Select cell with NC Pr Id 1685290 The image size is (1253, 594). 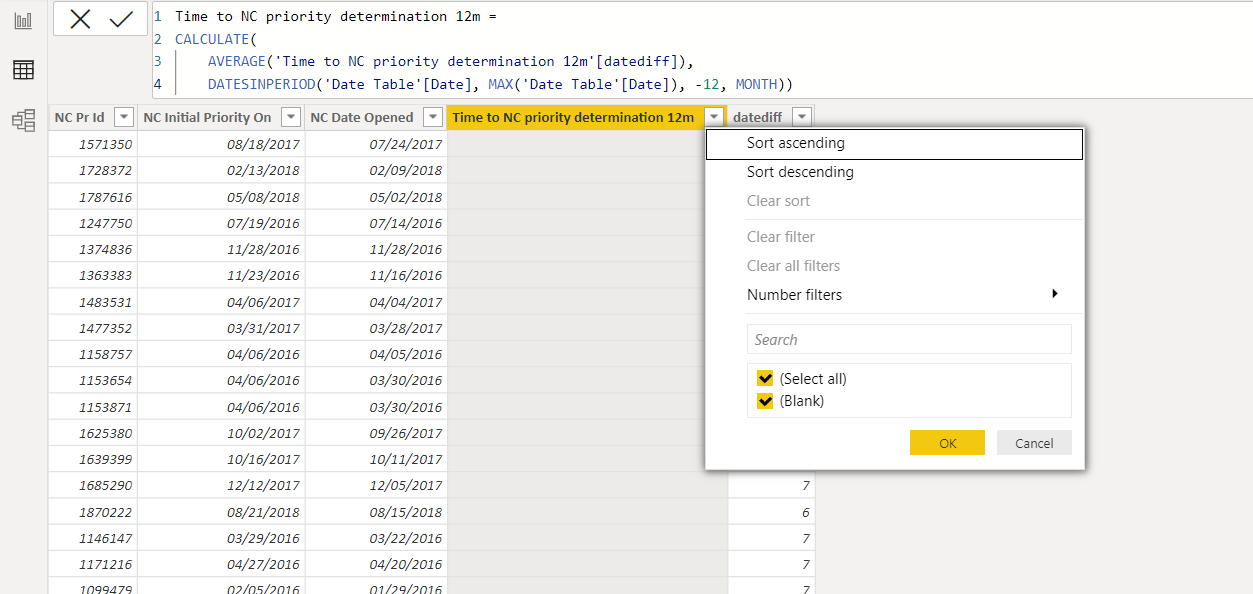[x=93, y=485]
